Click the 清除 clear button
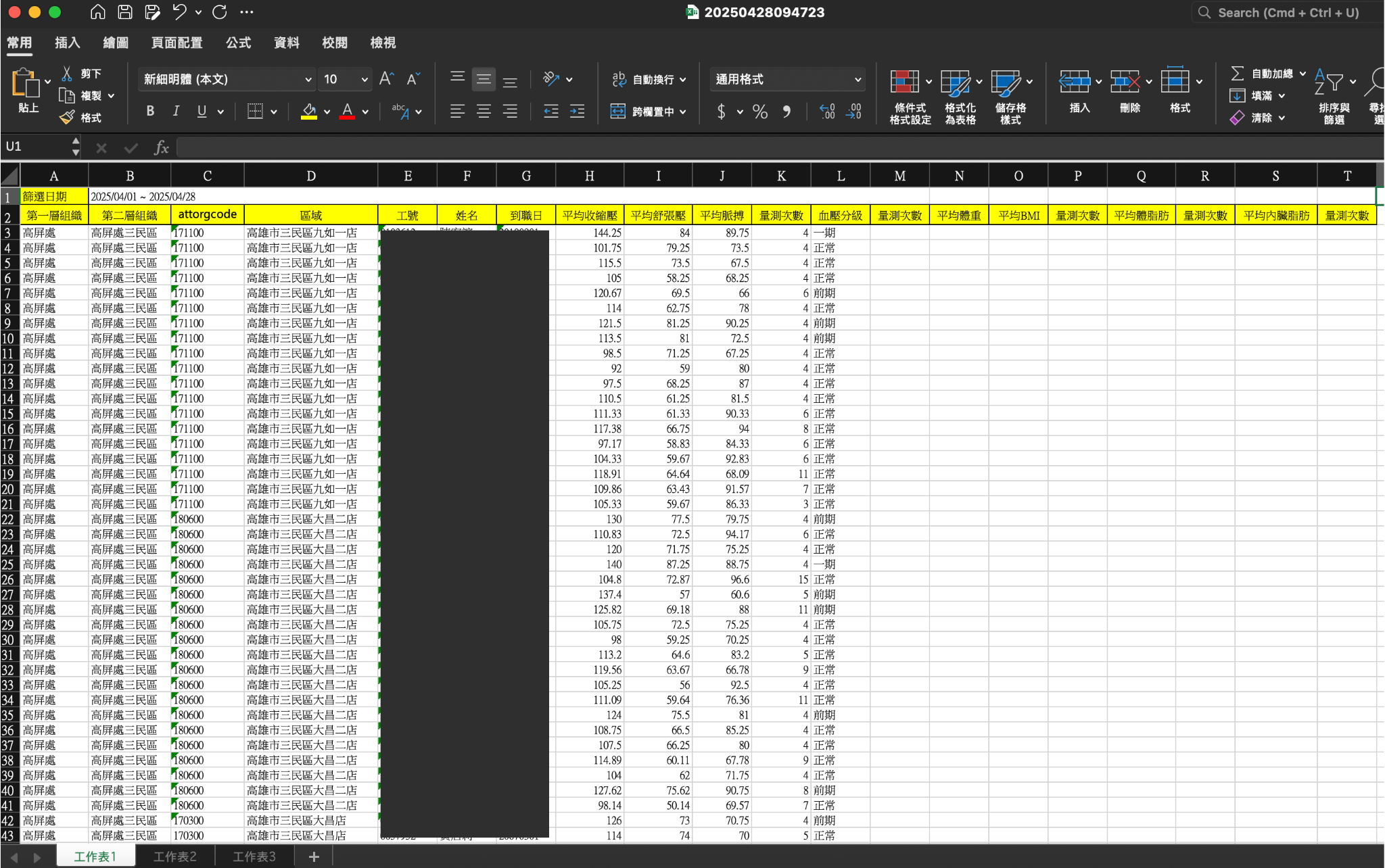The height and width of the screenshot is (868, 1385). (x=1257, y=118)
